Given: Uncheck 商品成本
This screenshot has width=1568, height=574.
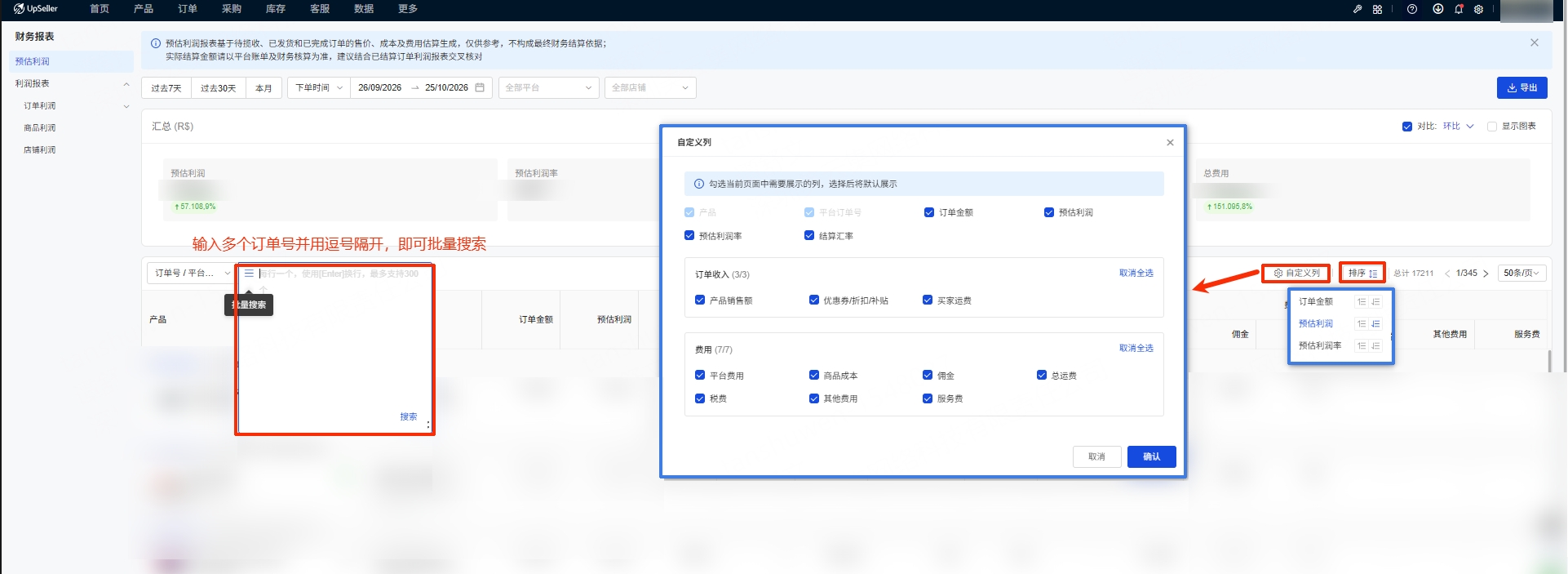Looking at the screenshot, I should [814, 375].
